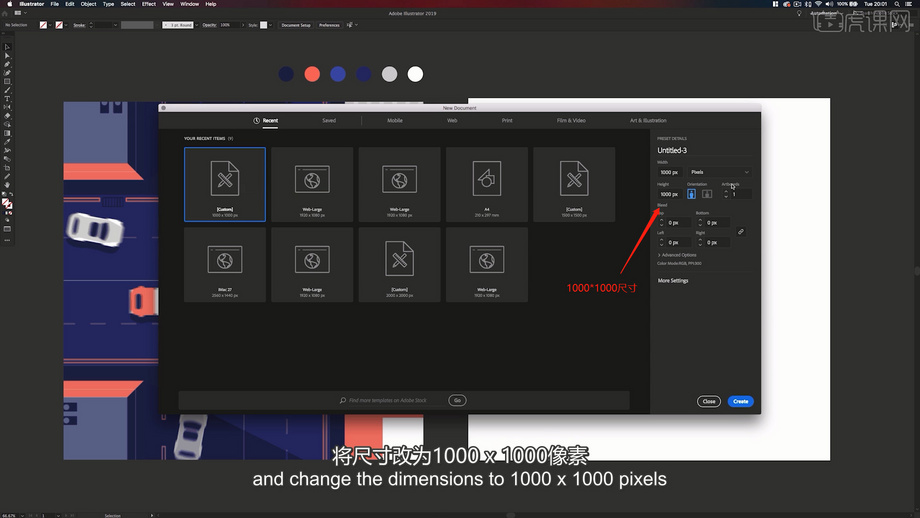Select the Artboard tool

7,168
